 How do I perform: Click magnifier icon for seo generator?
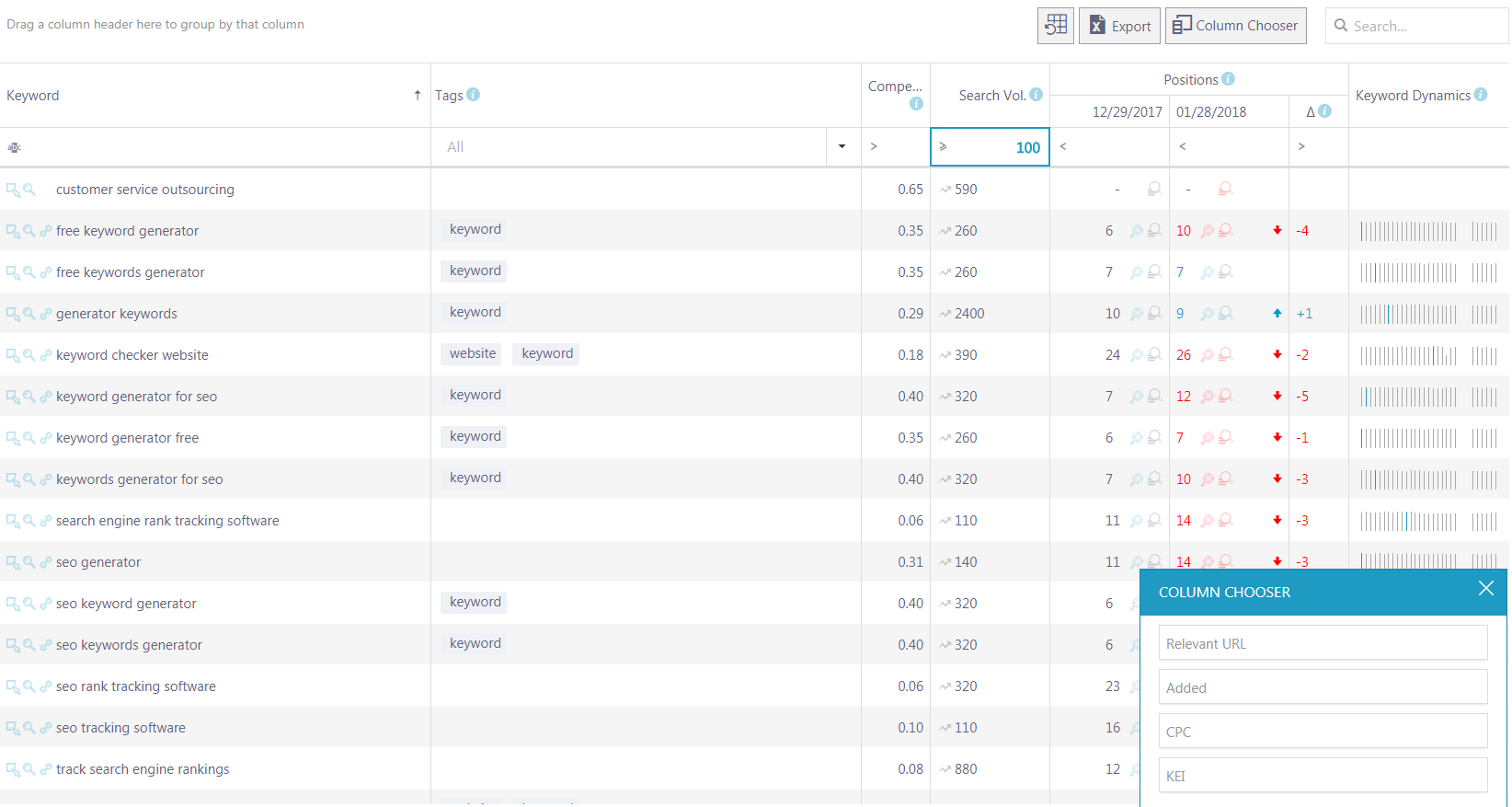pos(29,562)
